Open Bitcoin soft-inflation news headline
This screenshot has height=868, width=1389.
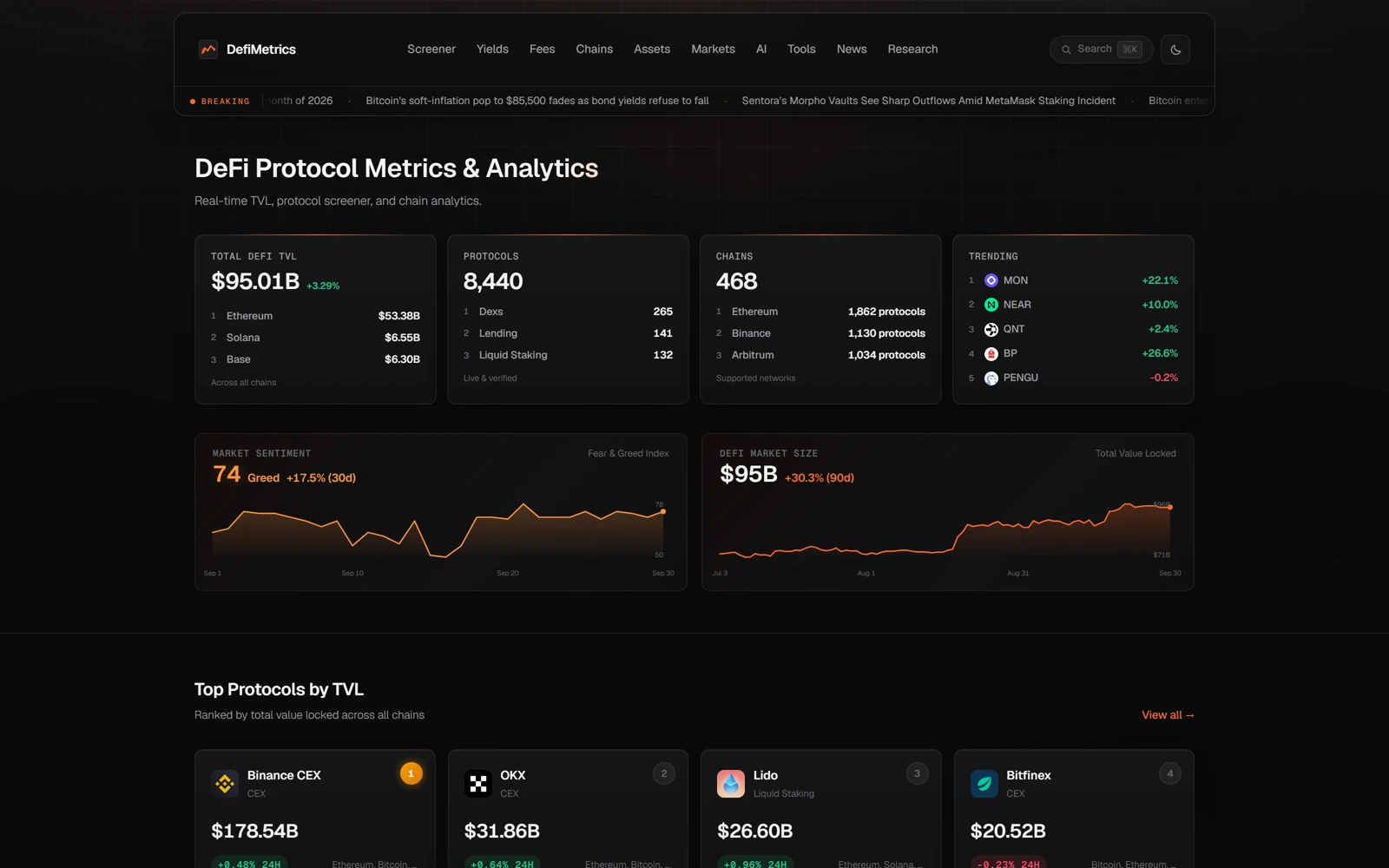[x=537, y=101]
